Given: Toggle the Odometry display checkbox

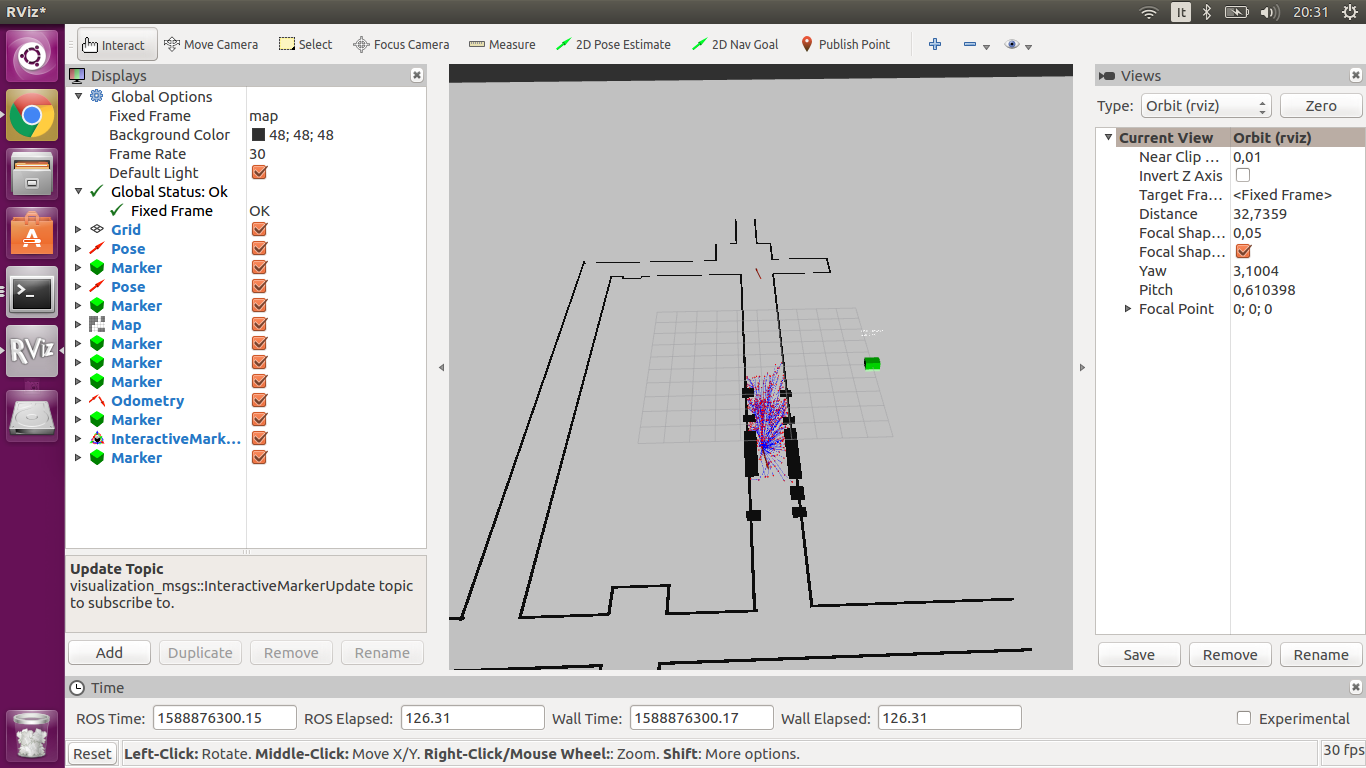Looking at the screenshot, I should 259,400.
